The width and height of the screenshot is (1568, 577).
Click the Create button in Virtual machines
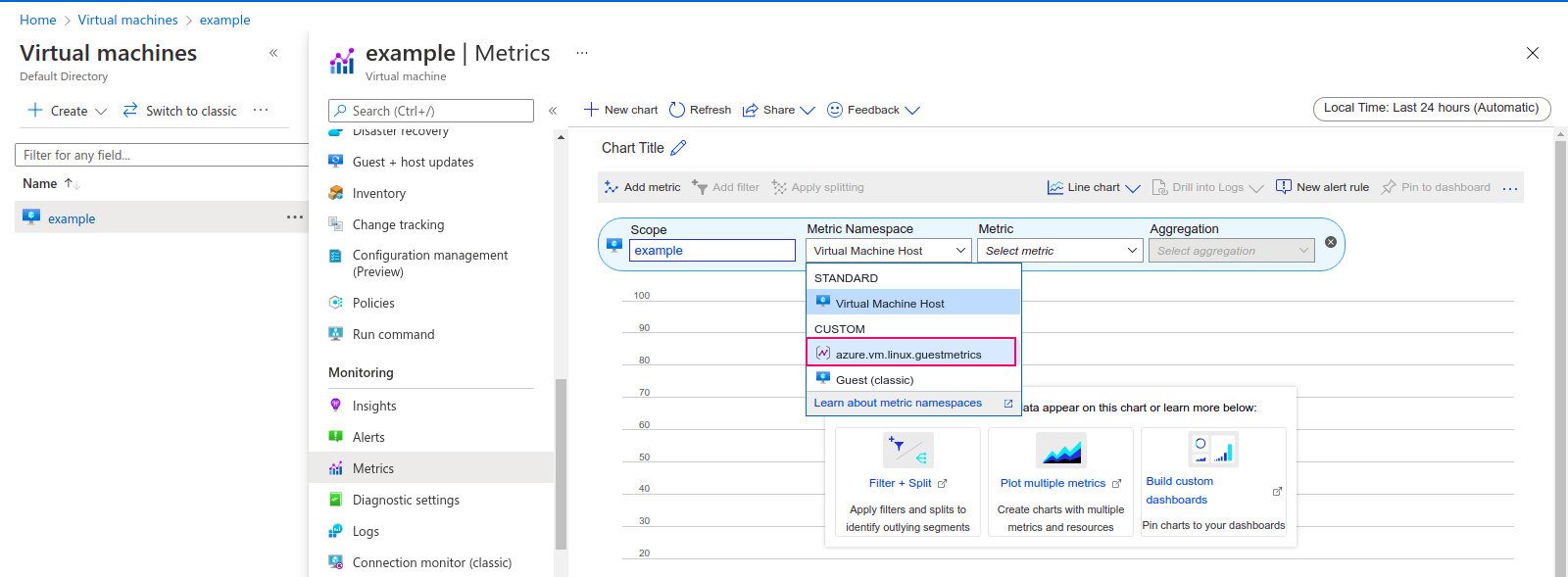coord(67,111)
